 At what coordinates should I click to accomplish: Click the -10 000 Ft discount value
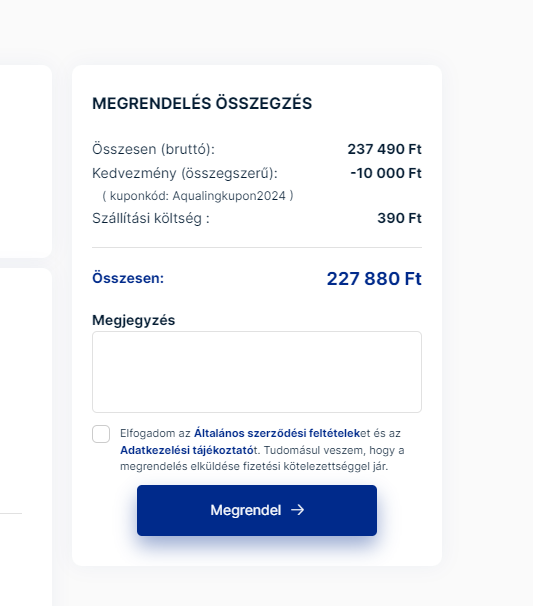coord(386,173)
